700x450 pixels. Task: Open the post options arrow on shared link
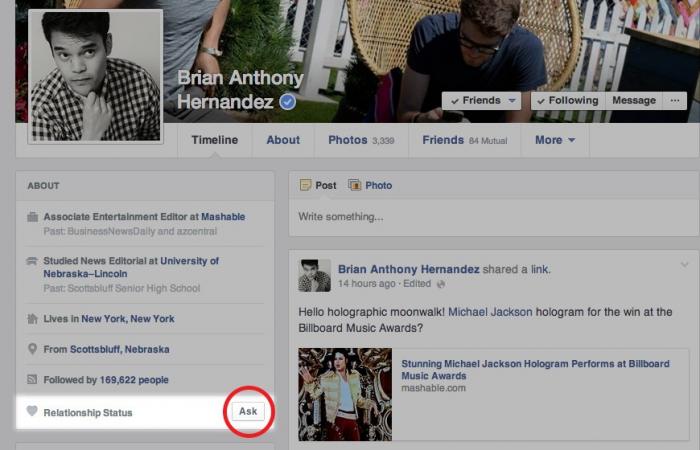tap(682, 266)
